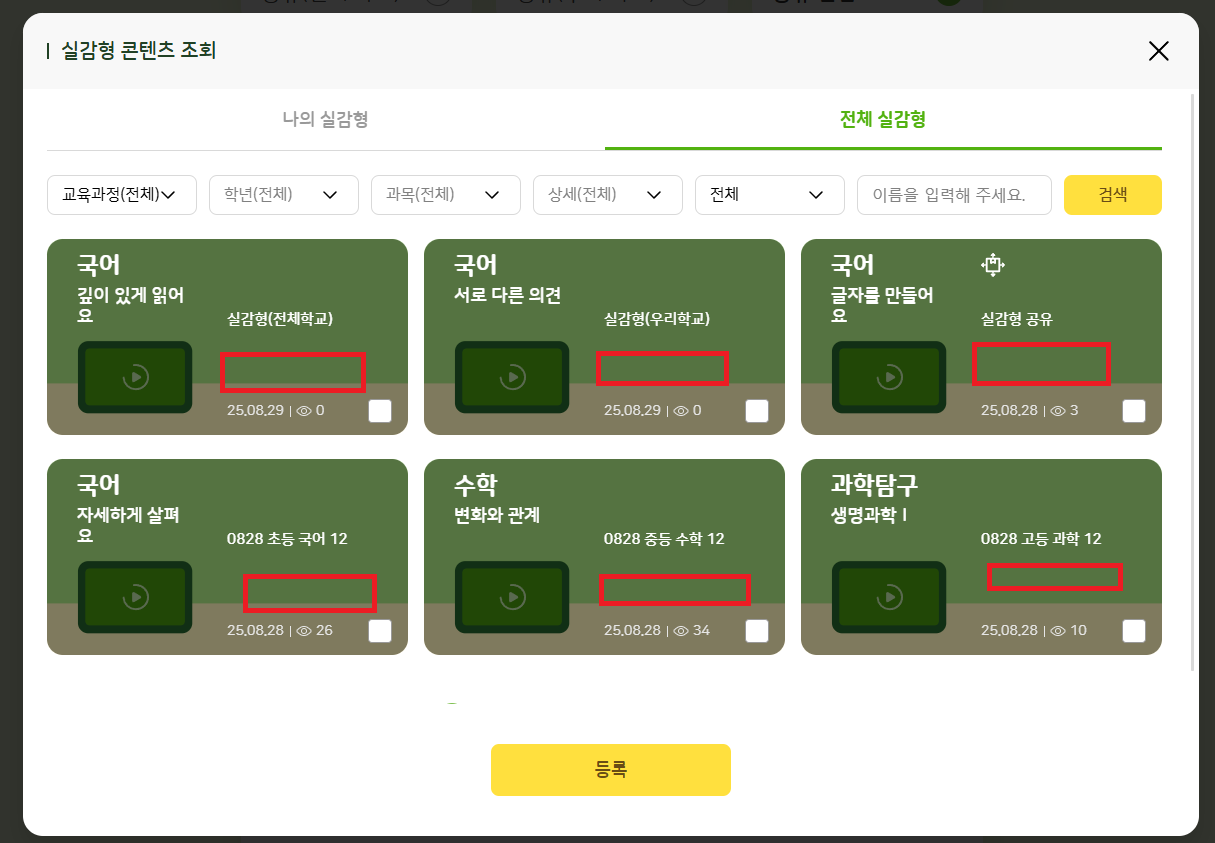Screen dimensions: 1215x843
Task: Play the 생명과학 I content video
Action: 889,597
